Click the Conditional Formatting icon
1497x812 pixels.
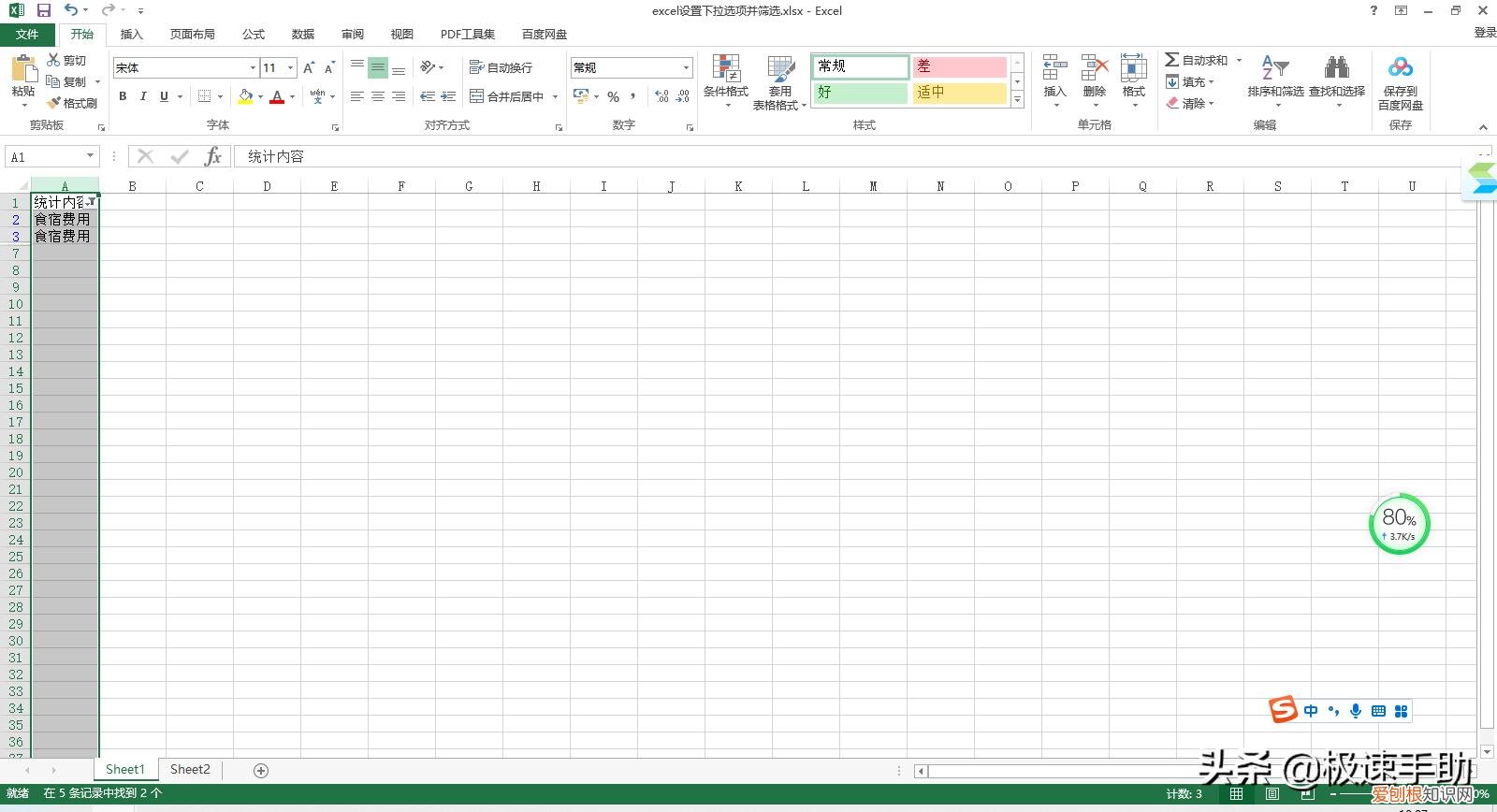click(726, 69)
